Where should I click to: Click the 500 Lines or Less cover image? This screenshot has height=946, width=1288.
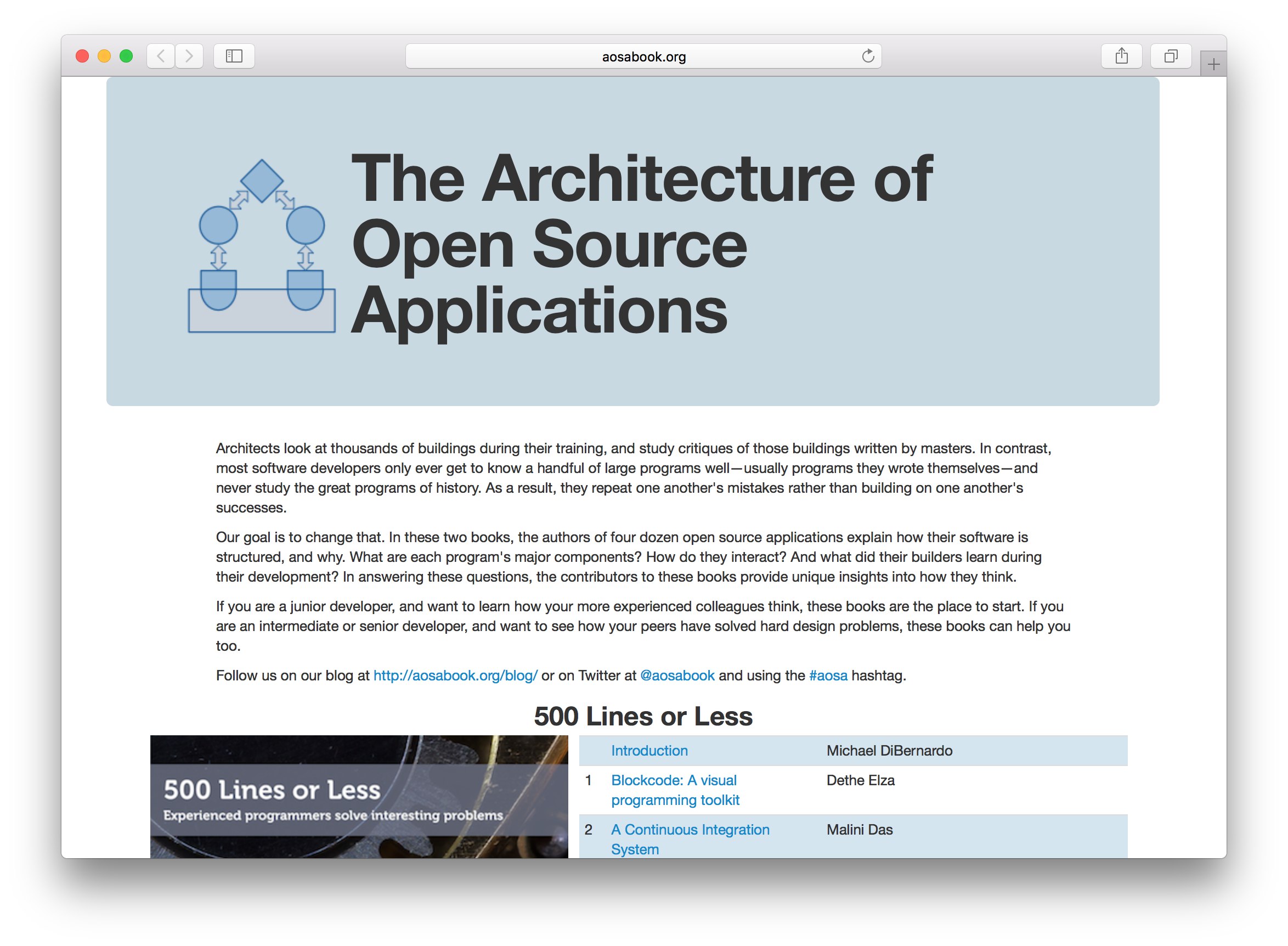(x=359, y=797)
